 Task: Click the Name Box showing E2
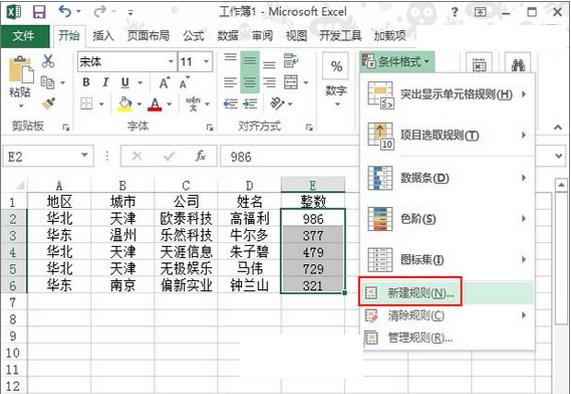48,156
